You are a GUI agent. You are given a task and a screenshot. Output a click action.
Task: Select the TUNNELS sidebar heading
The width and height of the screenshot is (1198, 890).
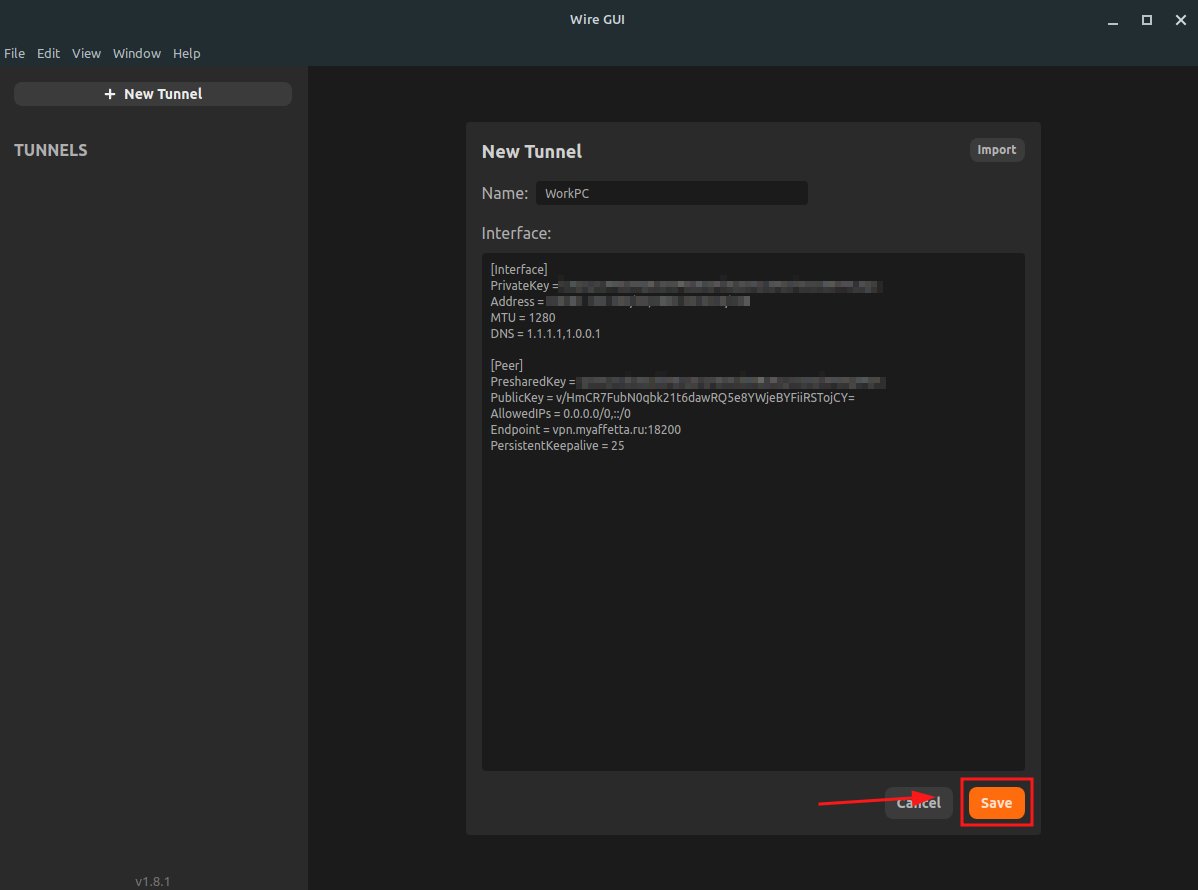pyautogui.click(x=50, y=149)
